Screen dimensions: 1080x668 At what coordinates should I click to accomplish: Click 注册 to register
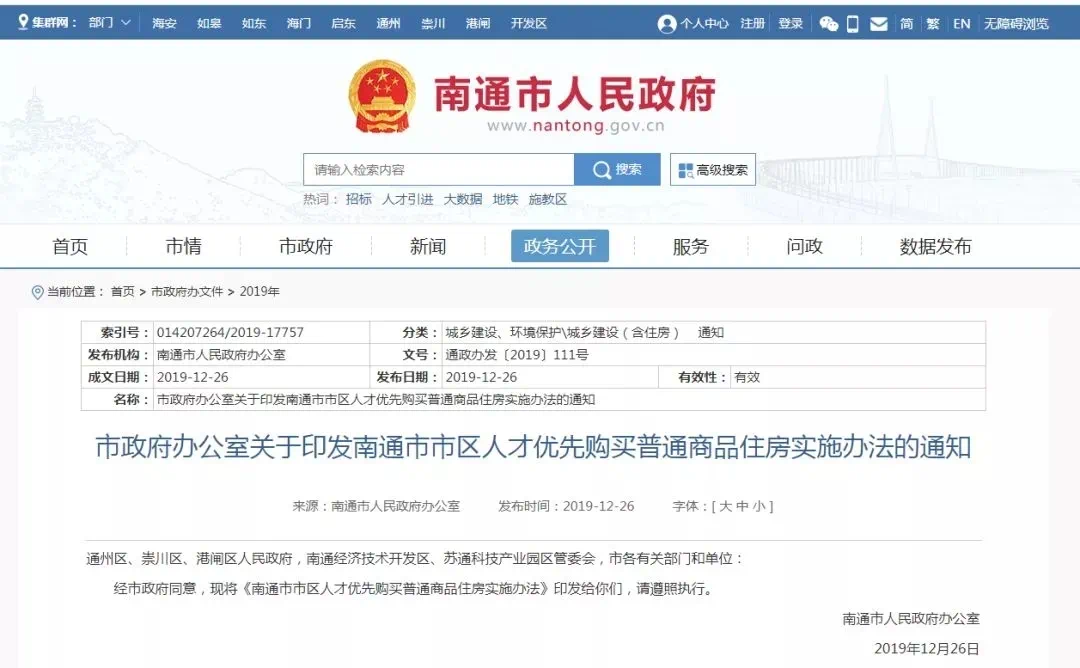[x=752, y=23]
